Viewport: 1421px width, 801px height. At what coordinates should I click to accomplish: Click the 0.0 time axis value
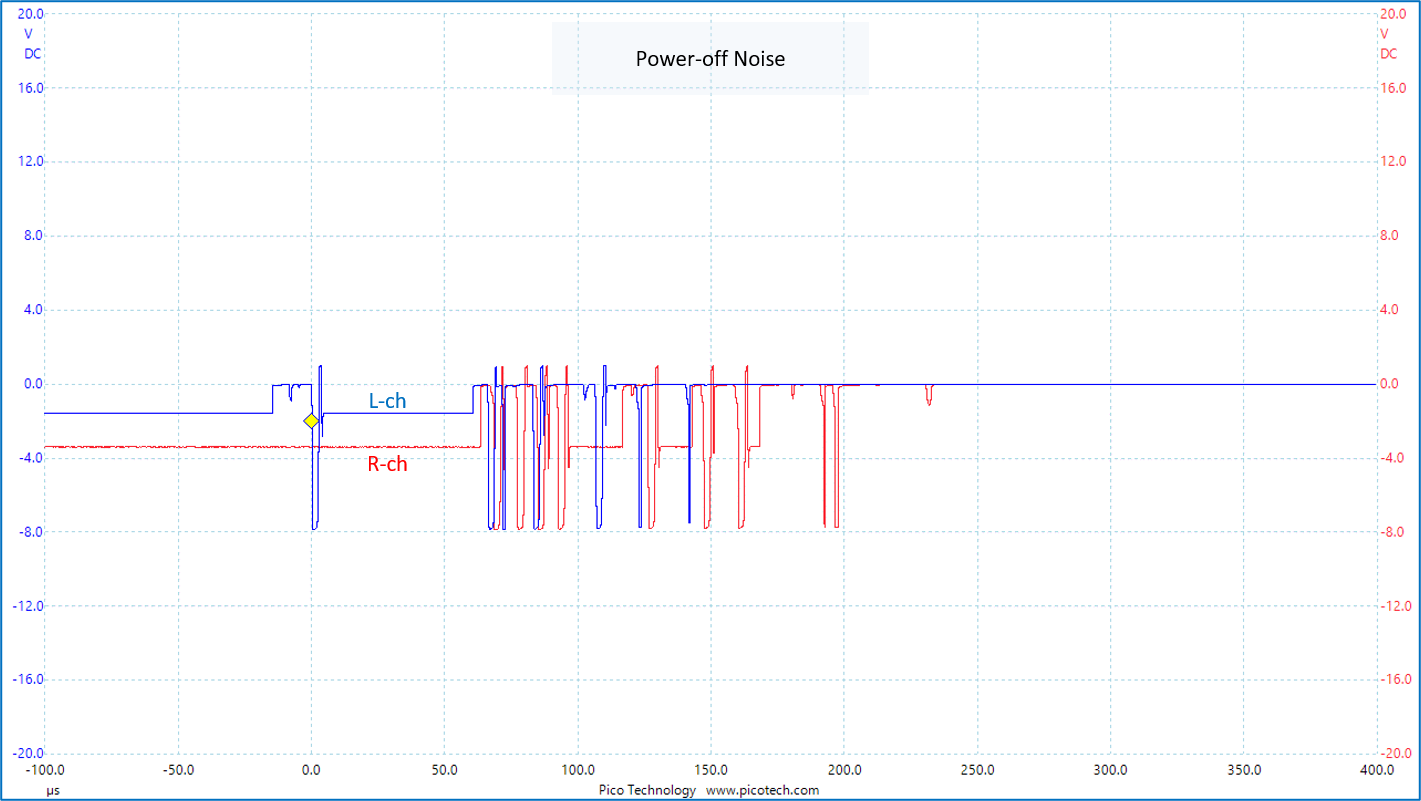[x=311, y=771]
